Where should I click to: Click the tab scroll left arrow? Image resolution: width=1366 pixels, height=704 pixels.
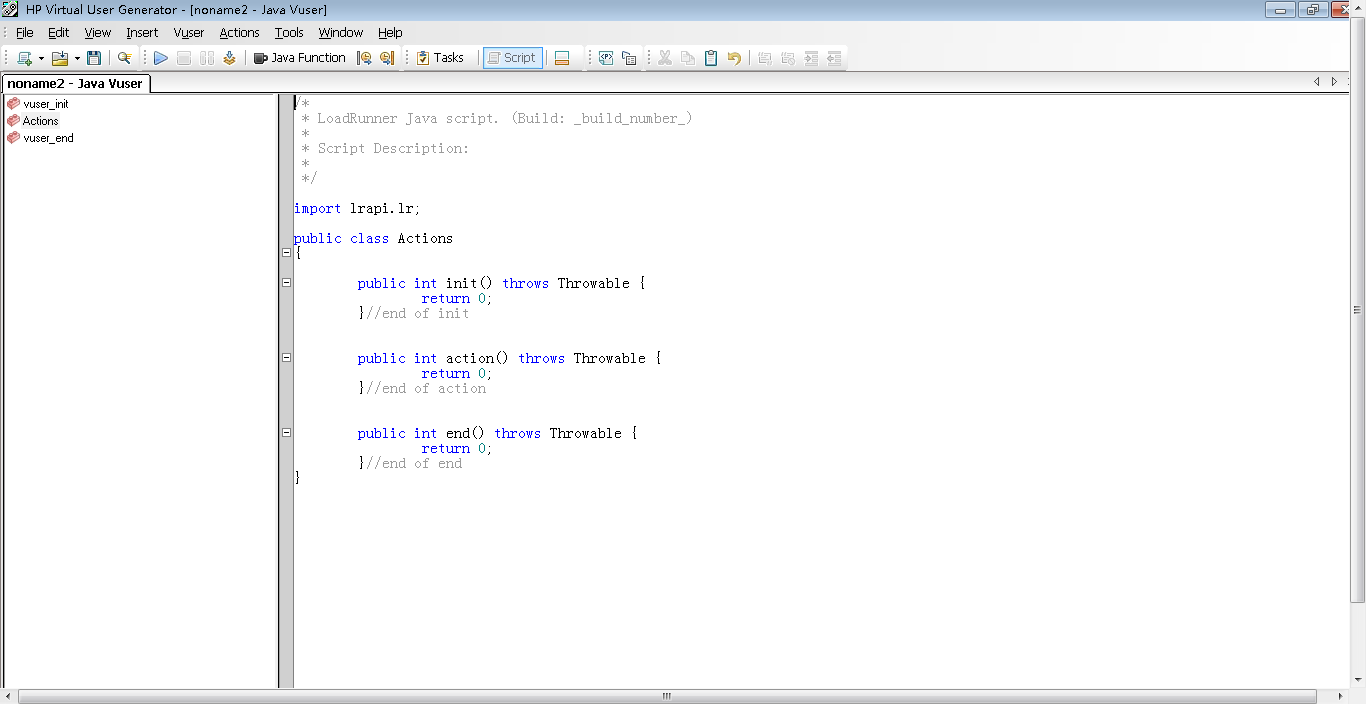coord(1317,82)
